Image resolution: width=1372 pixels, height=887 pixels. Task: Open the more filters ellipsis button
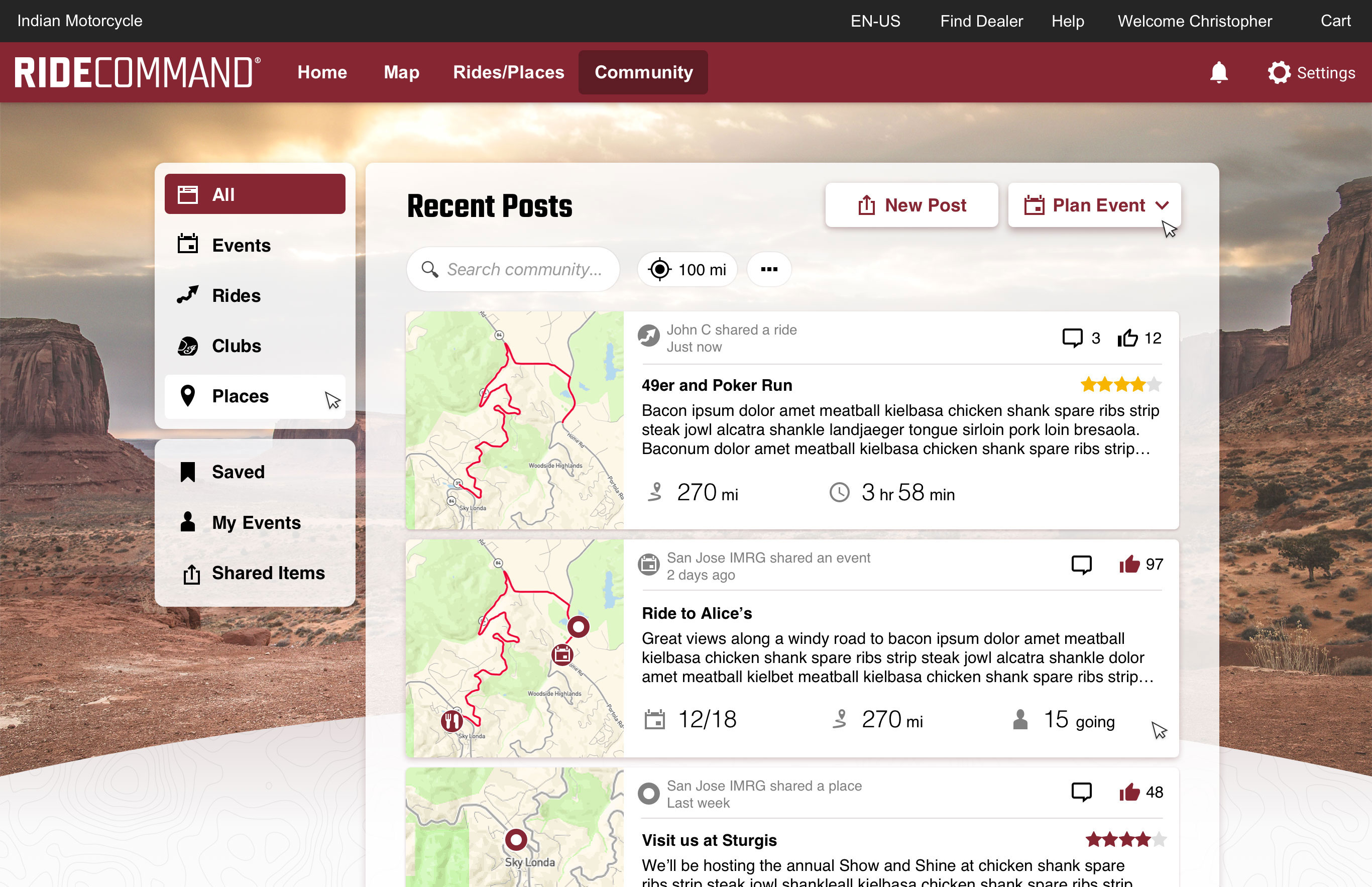coord(769,269)
